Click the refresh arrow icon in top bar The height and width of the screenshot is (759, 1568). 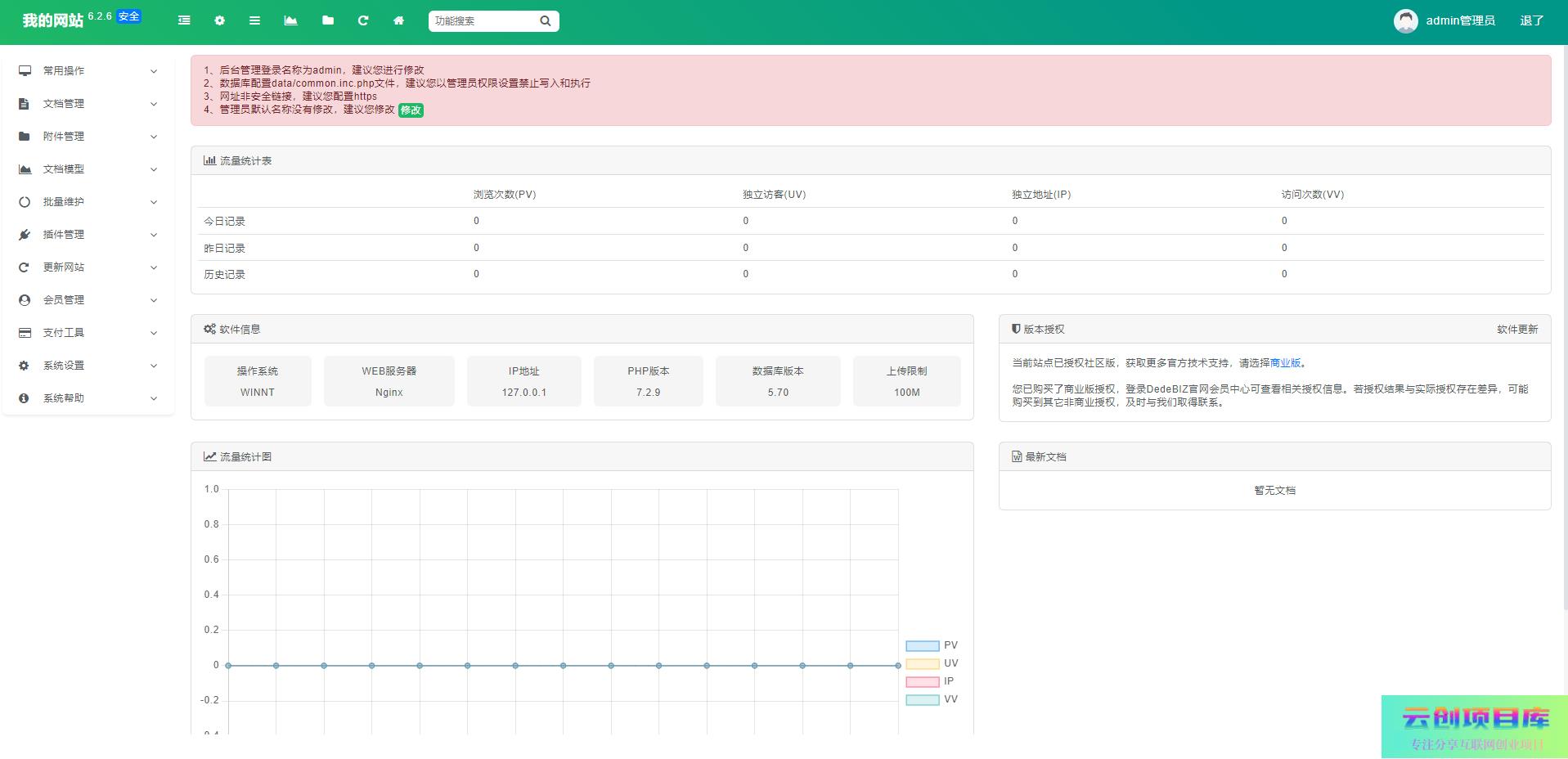click(x=363, y=20)
